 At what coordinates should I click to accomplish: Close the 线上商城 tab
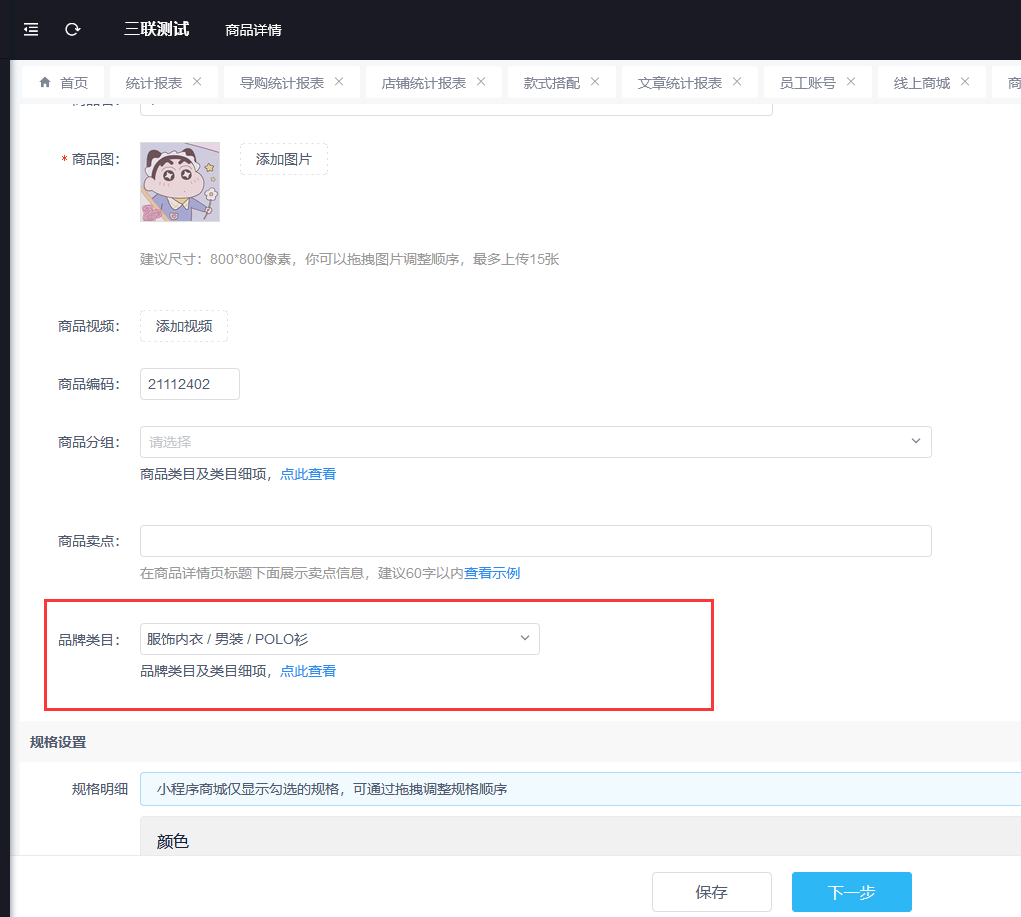pos(964,81)
